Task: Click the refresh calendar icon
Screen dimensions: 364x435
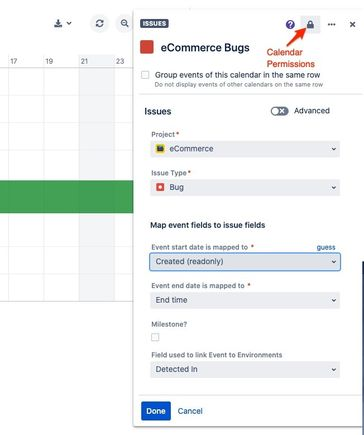Action: click(x=99, y=23)
